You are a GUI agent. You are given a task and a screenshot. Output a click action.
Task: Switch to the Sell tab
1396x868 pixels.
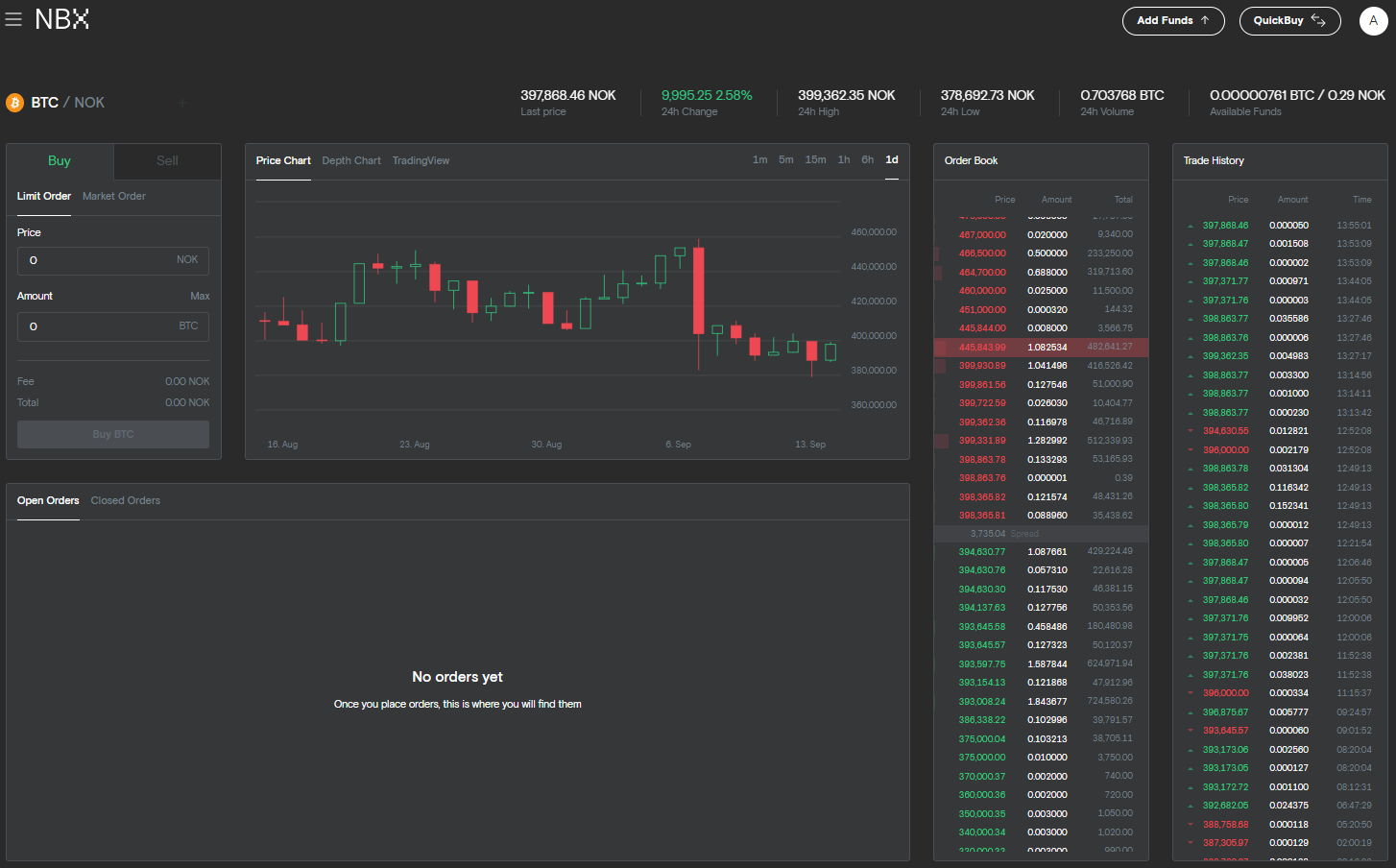point(167,161)
